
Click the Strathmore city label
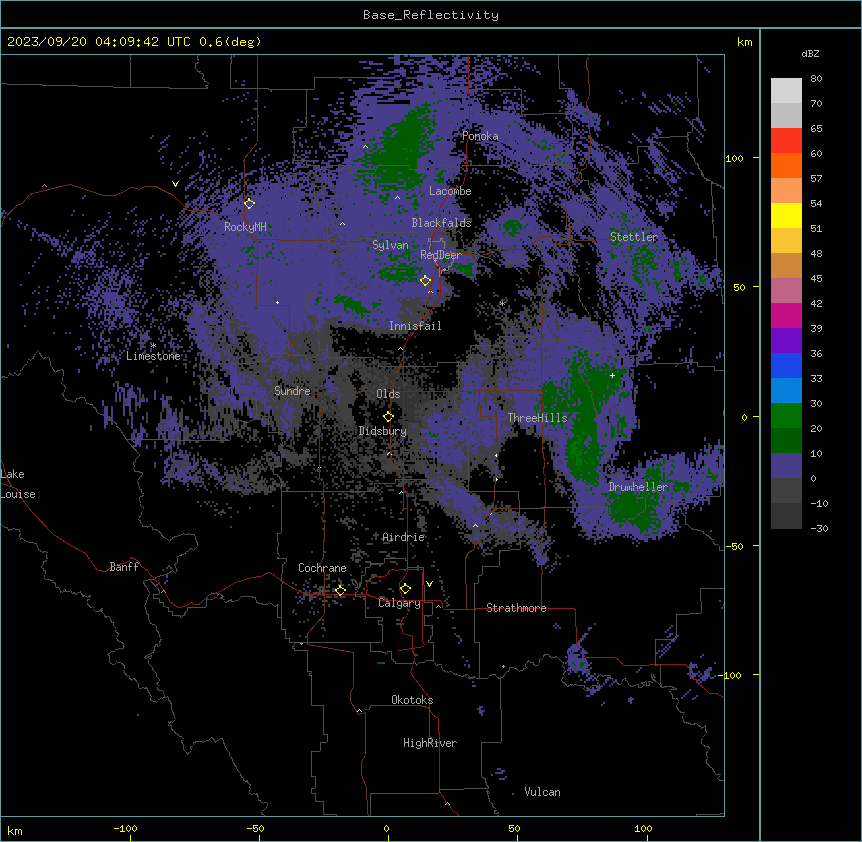click(516, 608)
